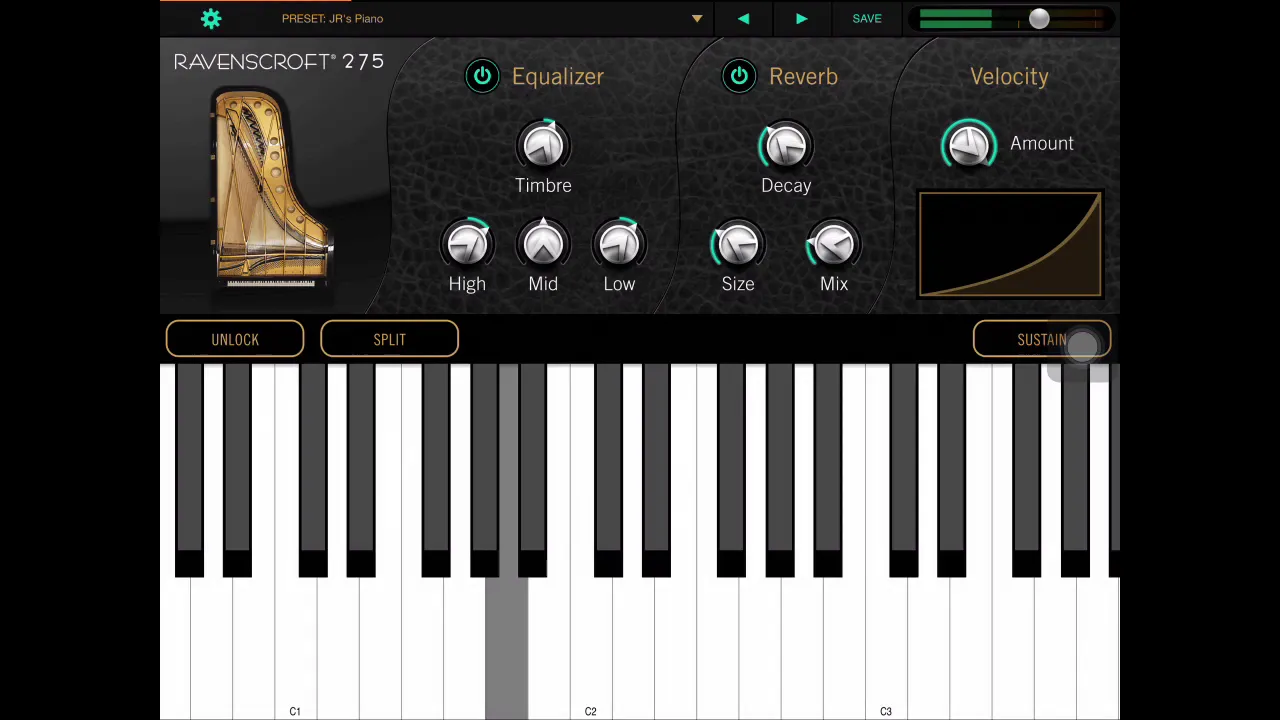Adjust the master volume slider knob
The width and height of the screenshot is (1280, 720).
point(1039,18)
